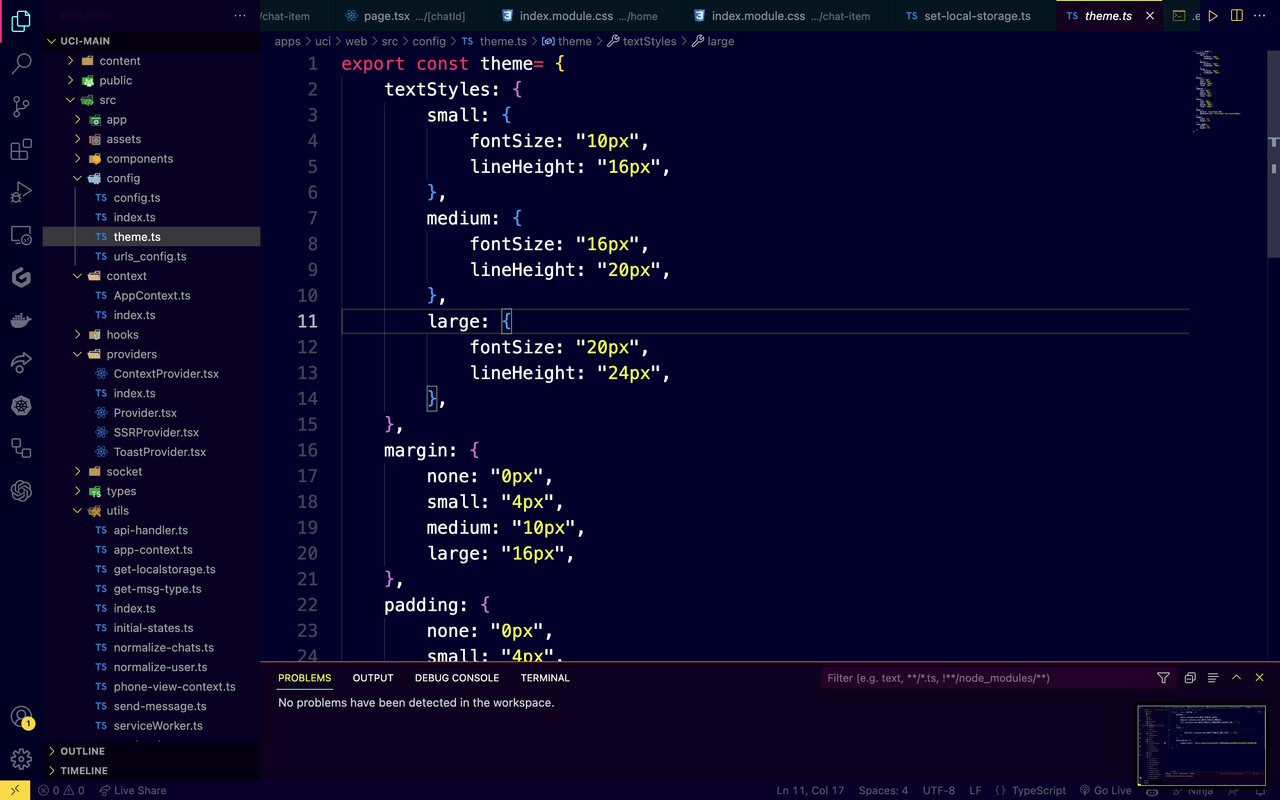Image resolution: width=1280 pixels, height=800 pixels.
Task: Click errors and warnings count in status bar
Action: click(61, 790)
